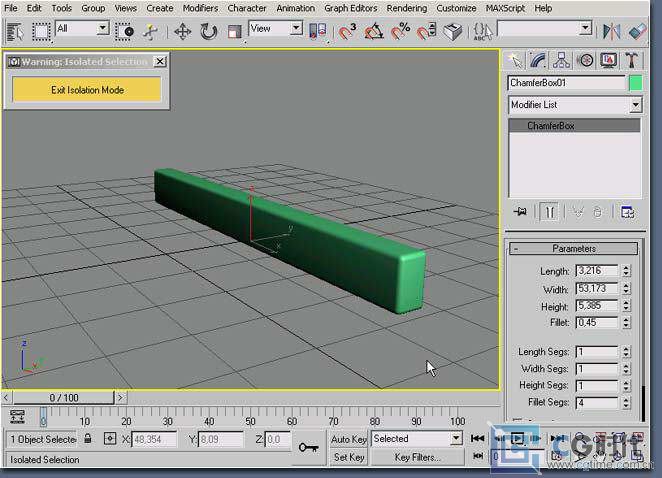The height and width of the screenshot is (478, 662).
Task: Open the Modifiers menu
Action: pos(200,8)
